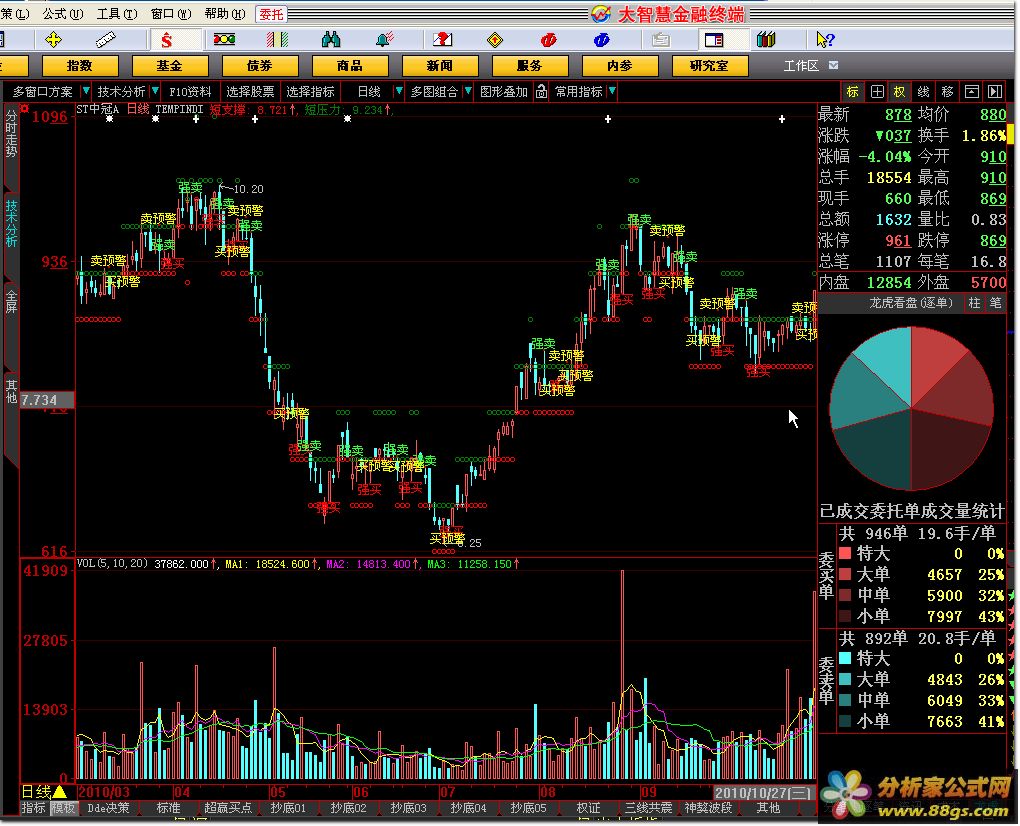Open the books library icon
The height and width of the screenshot is (826, 1020).
tap(766, 40)
